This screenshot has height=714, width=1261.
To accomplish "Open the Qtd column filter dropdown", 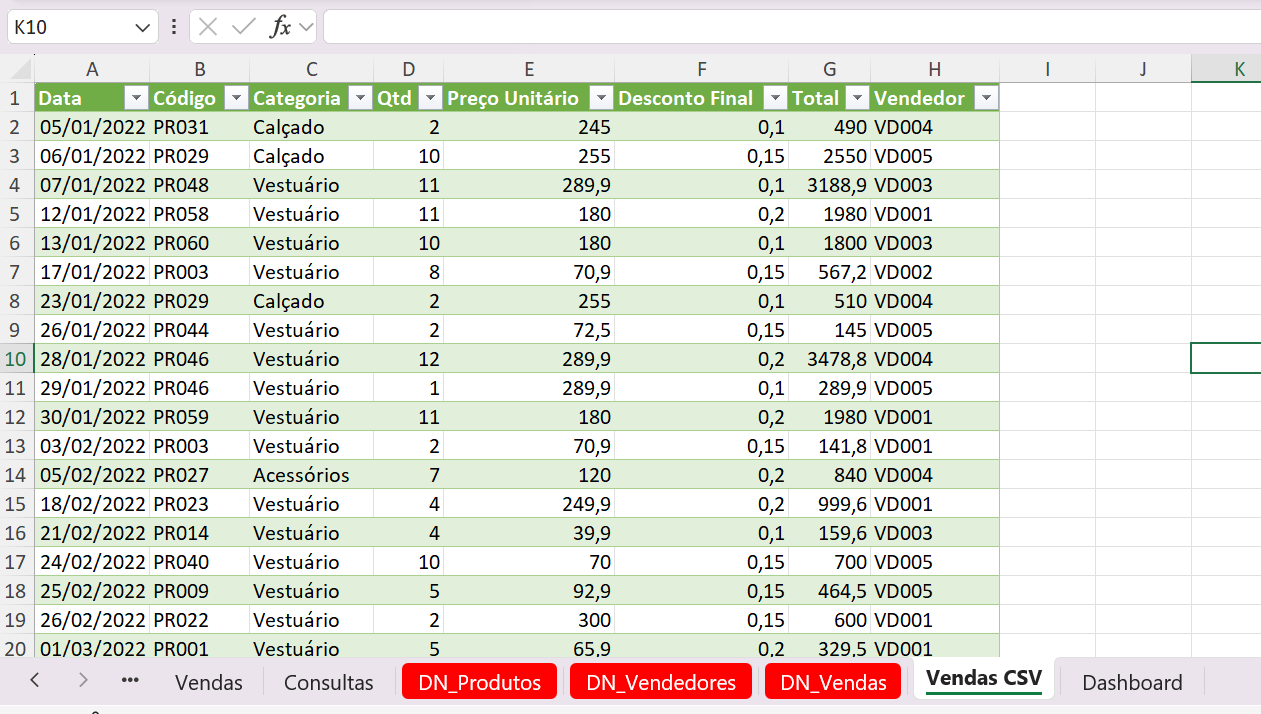I will pyautogui.click(x=430, y=98).
